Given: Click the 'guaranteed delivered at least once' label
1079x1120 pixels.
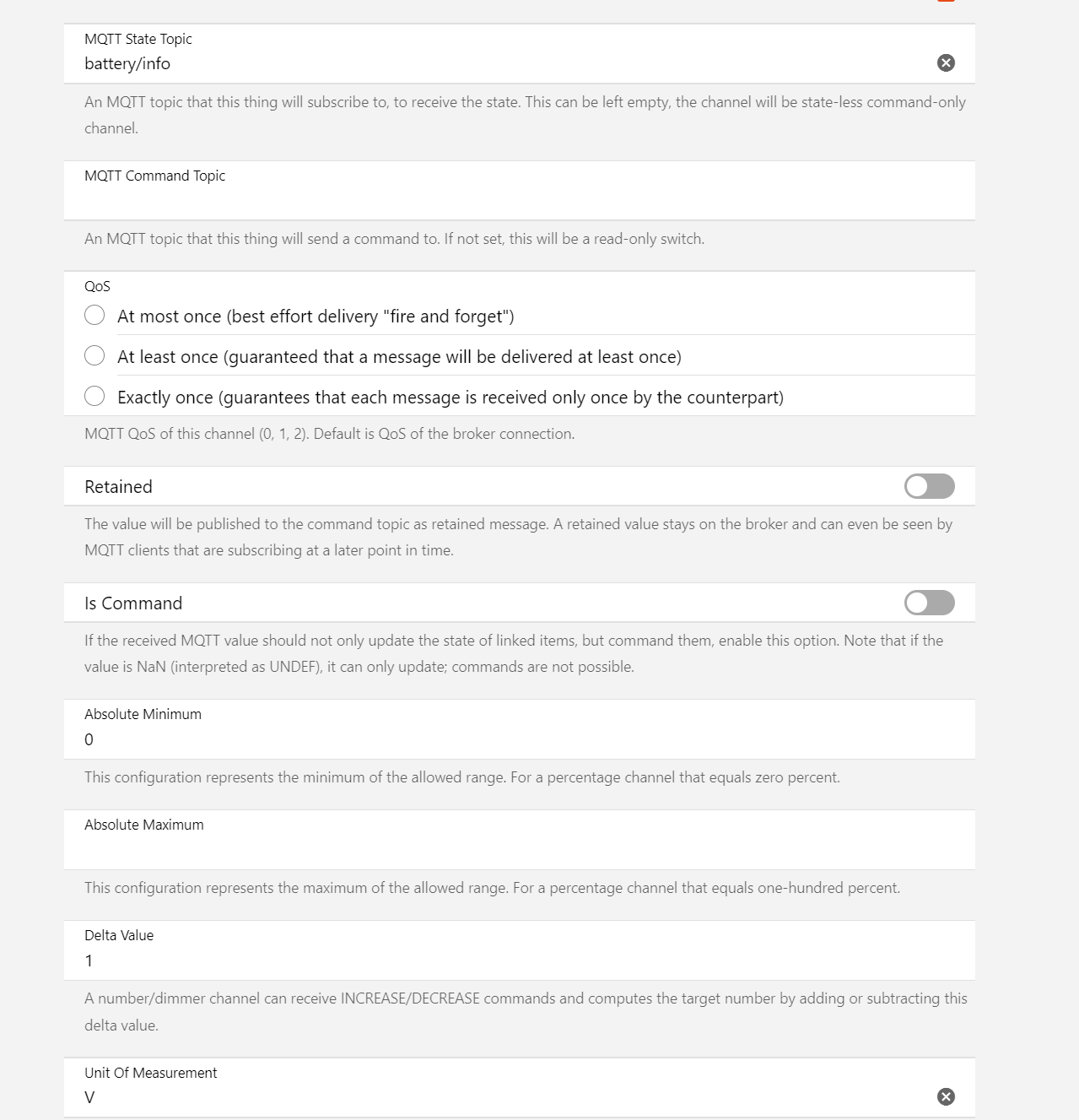Looking at the screenshot, I should pyautogui.click(x=399, y=357).
